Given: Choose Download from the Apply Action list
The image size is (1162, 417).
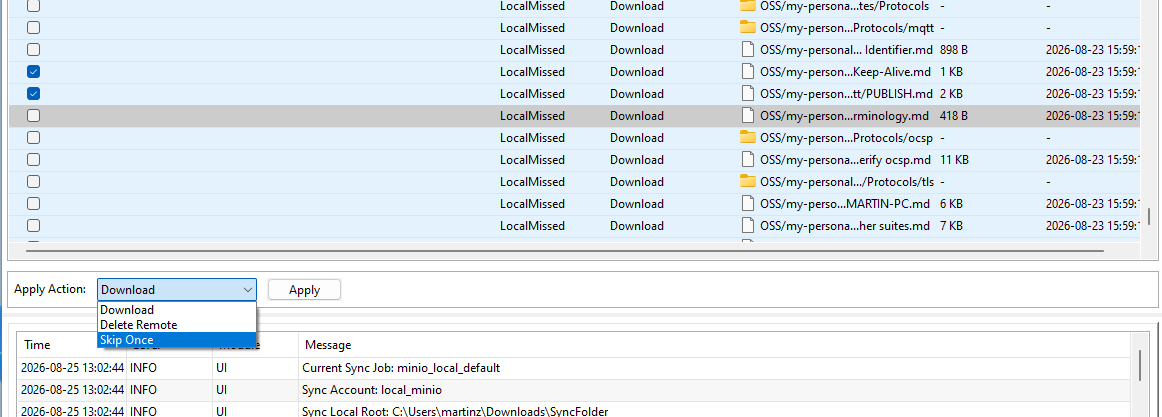Looking at the screenshot, I should pos(177,310).
